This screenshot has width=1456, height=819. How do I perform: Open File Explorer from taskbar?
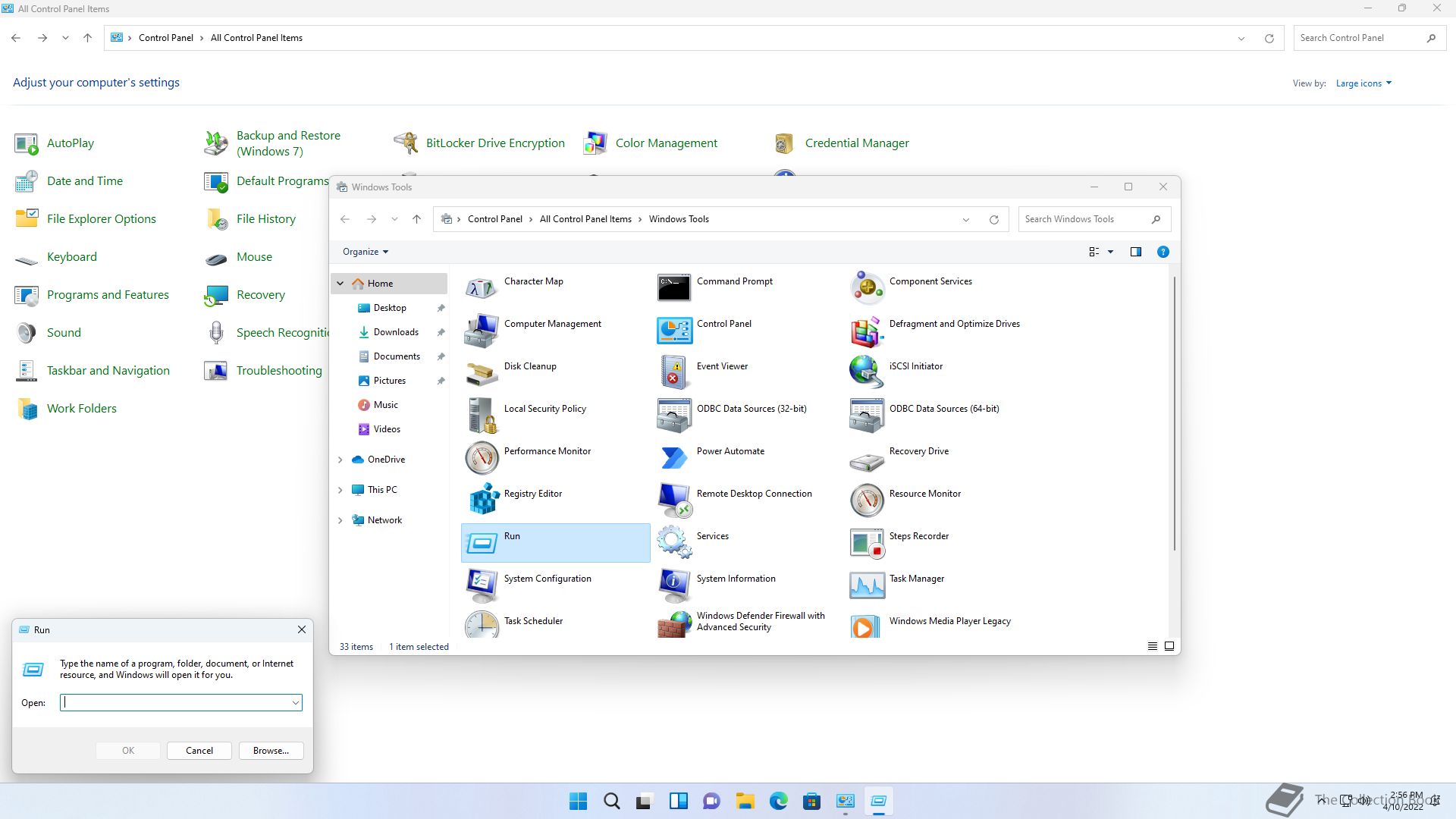coord(745,802)
